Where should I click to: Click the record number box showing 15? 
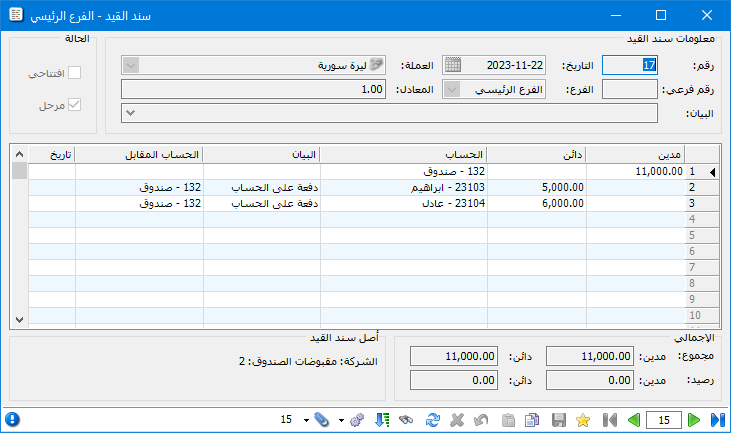coord(664,420)
